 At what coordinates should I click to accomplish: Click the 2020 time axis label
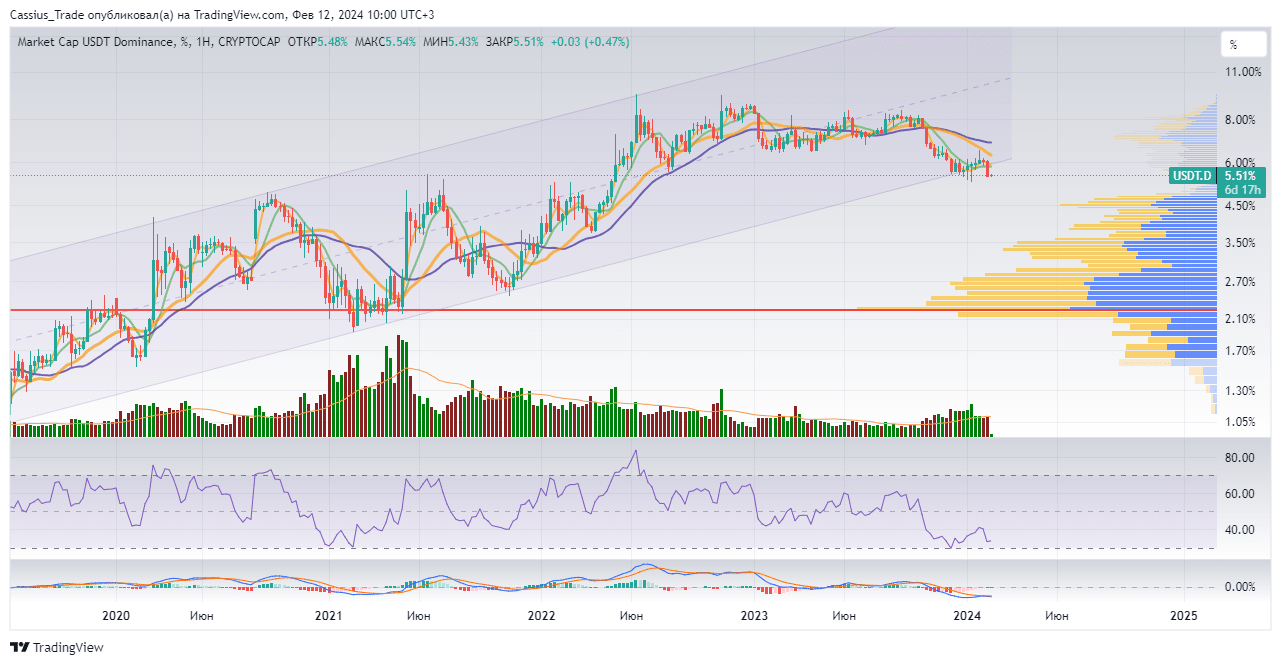(x=117, y=615)
